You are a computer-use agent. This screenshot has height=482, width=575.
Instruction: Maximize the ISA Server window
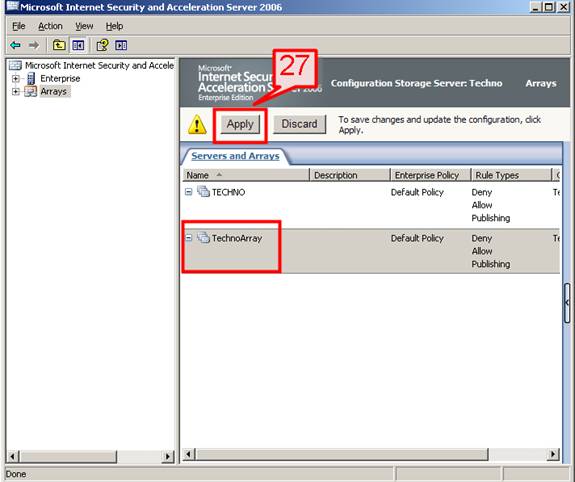pos(549,7)
